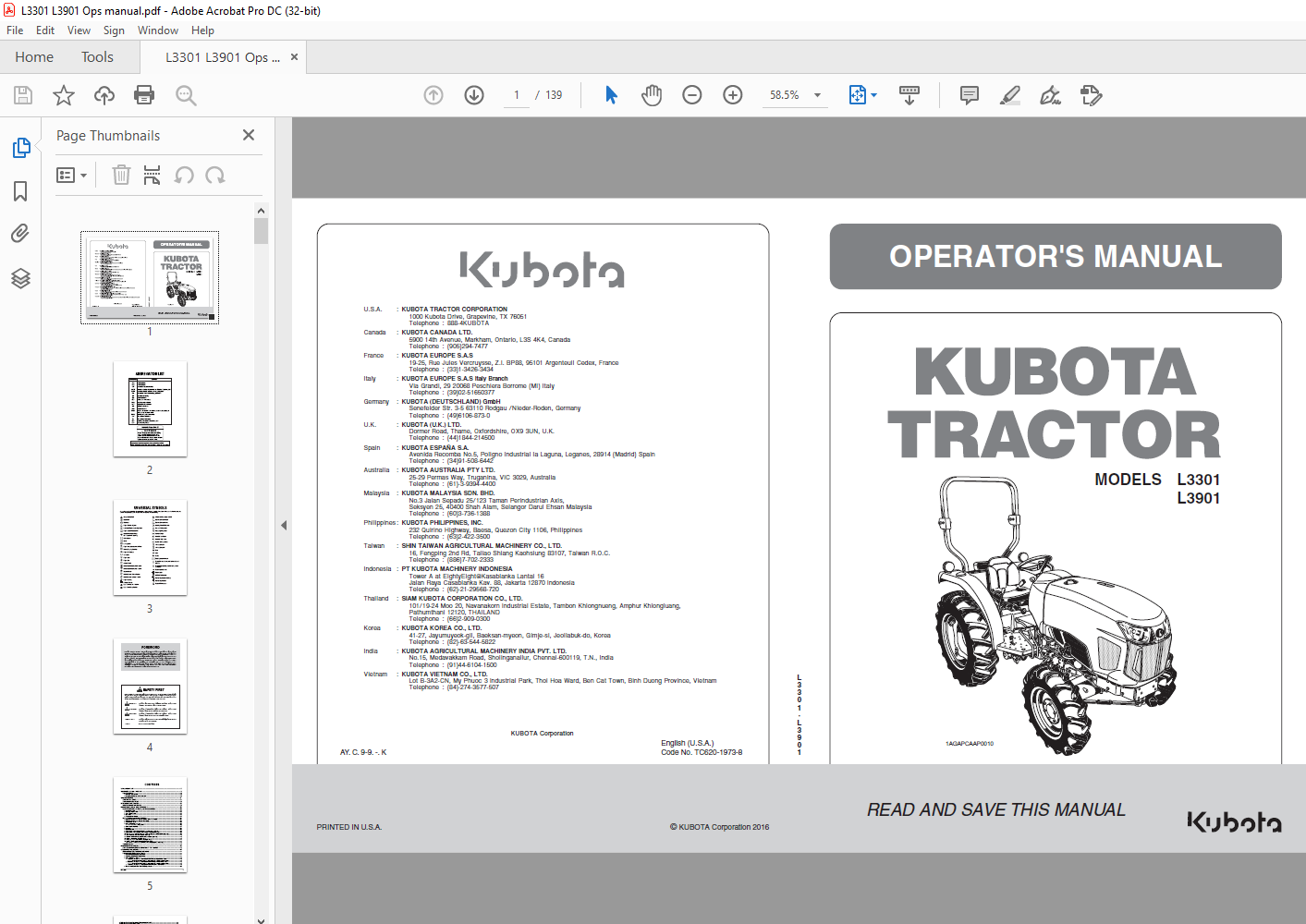Screen dimensions: 1306x924
Task: Select the L3301 L3901 Ops document tab
Action: pyautogui.click(x=222, y=57)
